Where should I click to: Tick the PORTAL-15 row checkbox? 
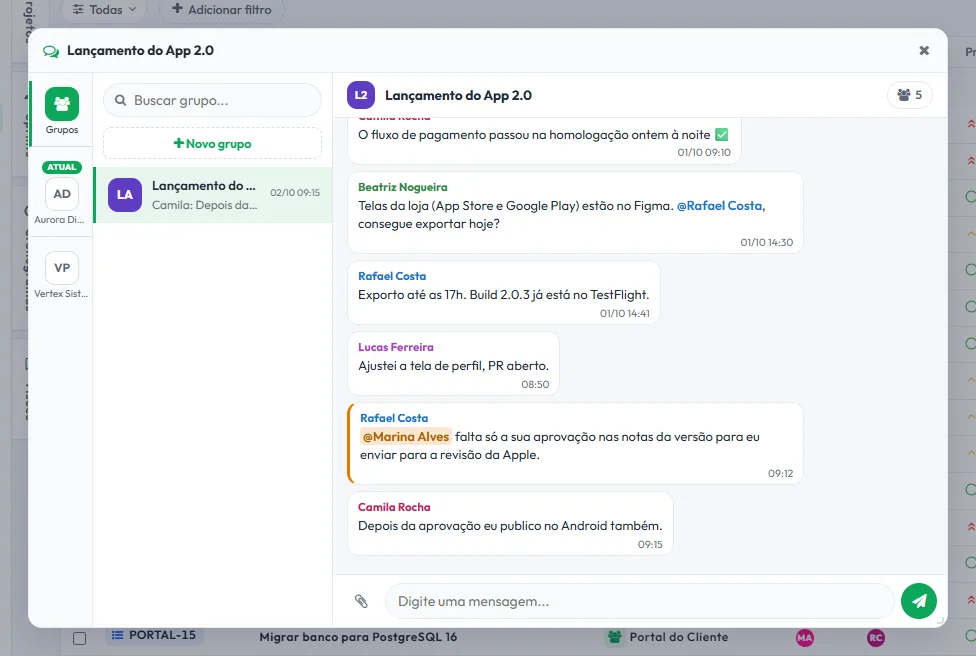click(80, 639)
